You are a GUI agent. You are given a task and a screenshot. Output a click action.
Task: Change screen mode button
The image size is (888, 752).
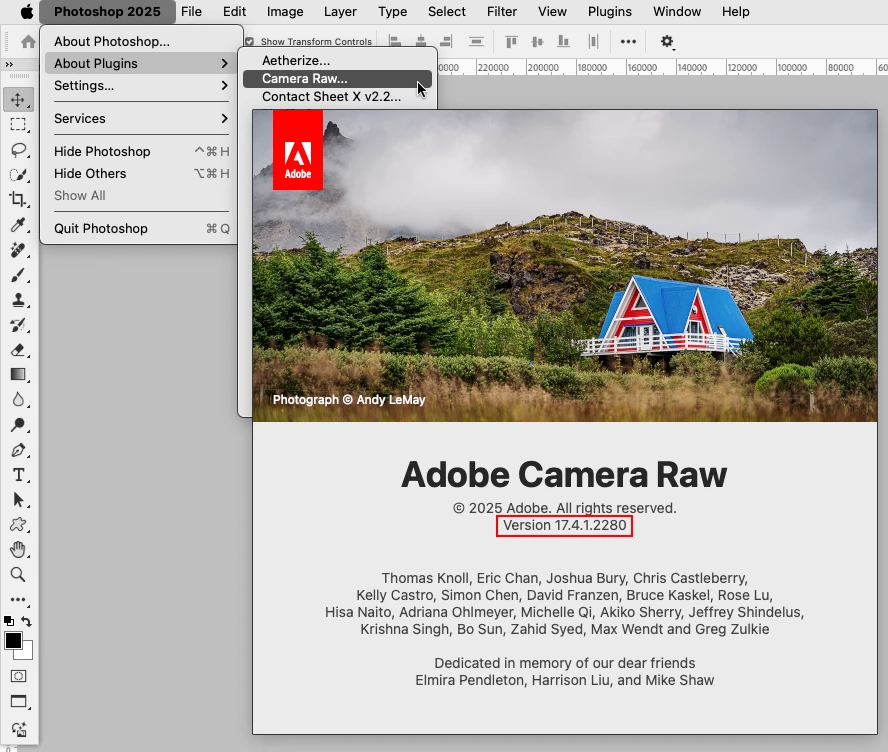point(18,702)
